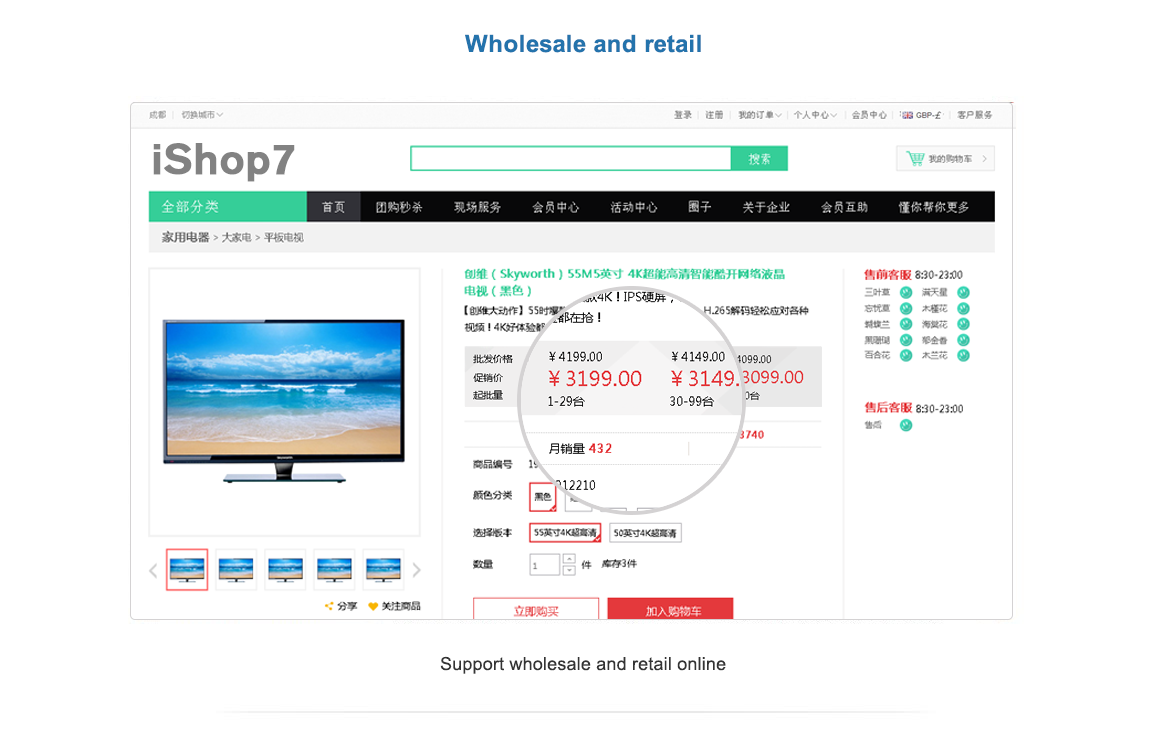Select the 黑色 color option
1157x753 pixels.
[x=542, y=496]
